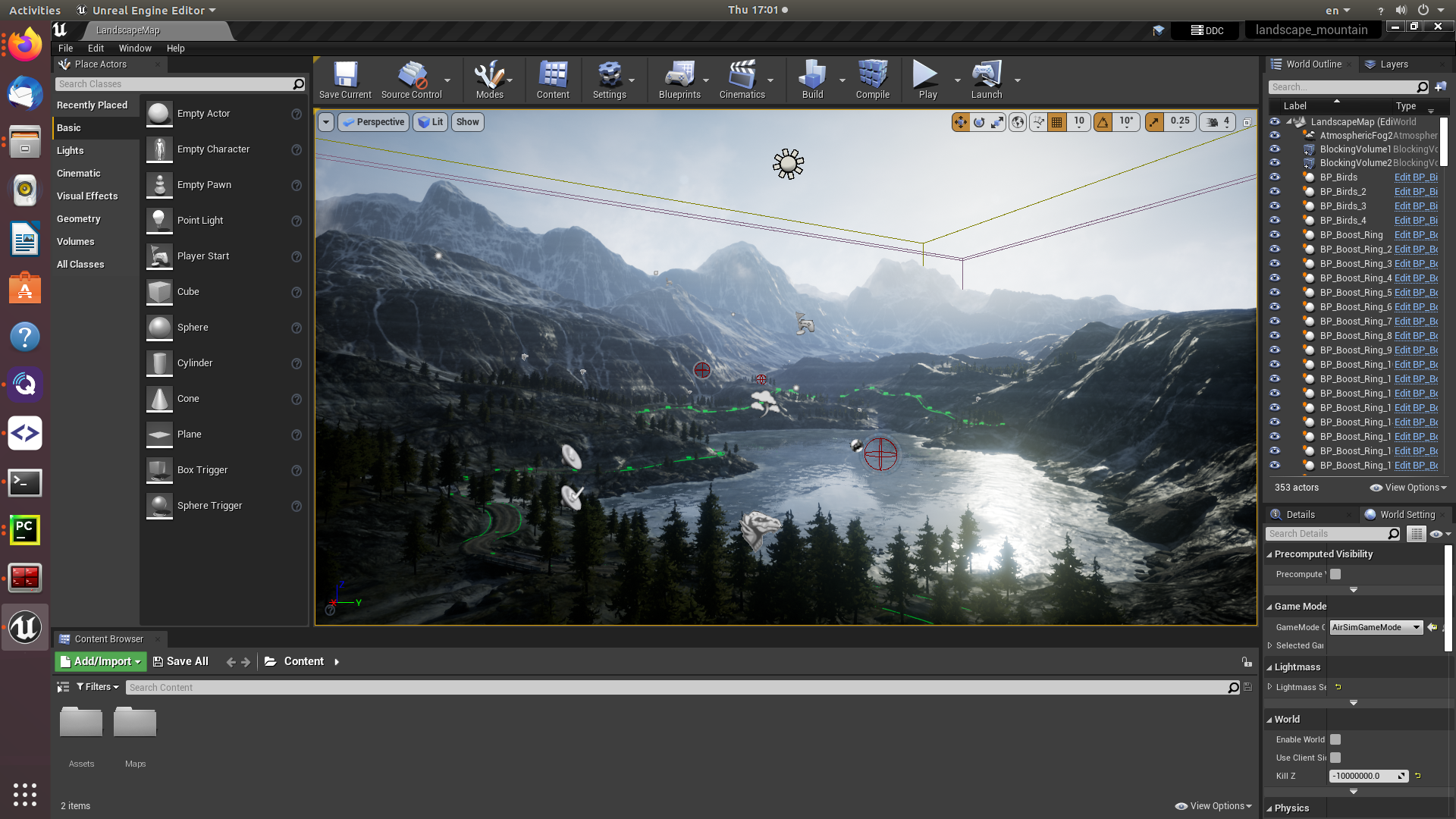Toggle grid snapping in the viewport
The width and height of the screenshot is (1456, 819).
pos(1056,122)
